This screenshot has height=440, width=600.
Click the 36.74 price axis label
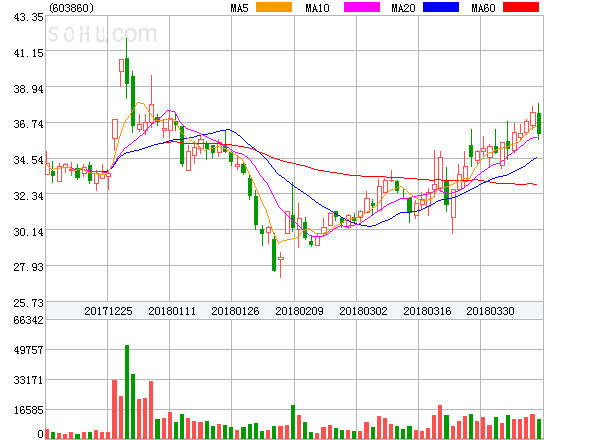pos(28,124)
